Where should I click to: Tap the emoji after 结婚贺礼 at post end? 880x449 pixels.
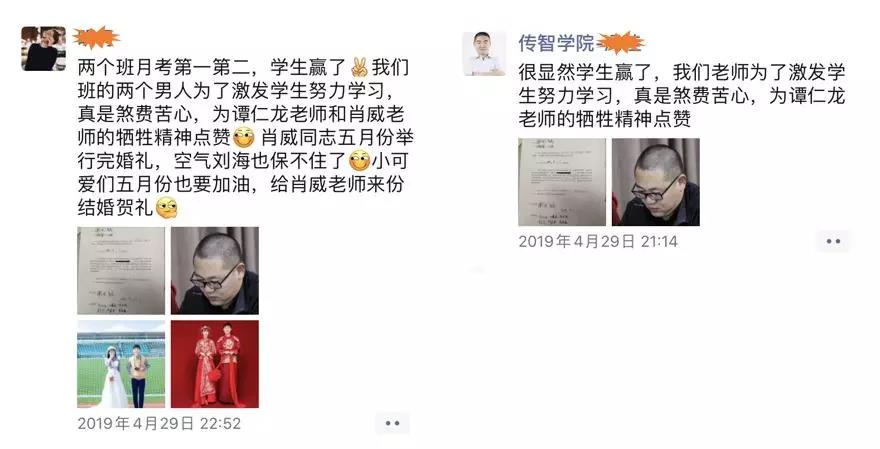click(x=167, y=208)
